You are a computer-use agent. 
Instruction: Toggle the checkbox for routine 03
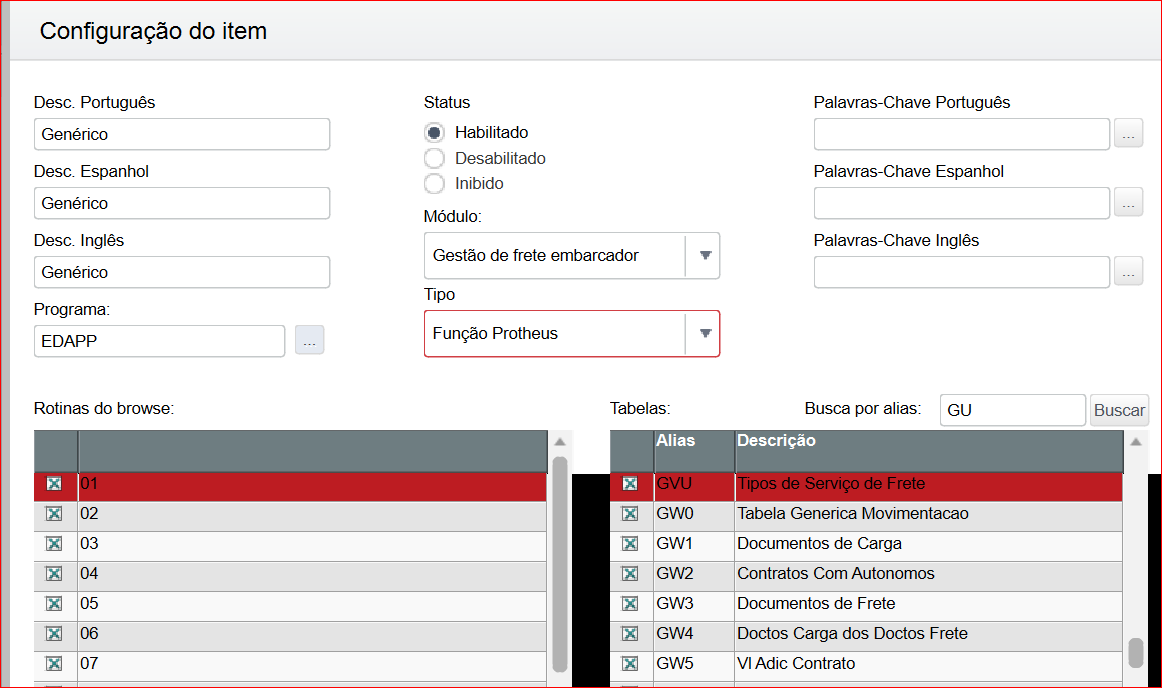click(54, 543)
